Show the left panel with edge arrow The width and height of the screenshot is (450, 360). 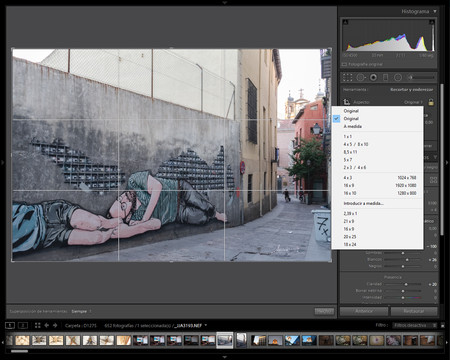point(2,163)
